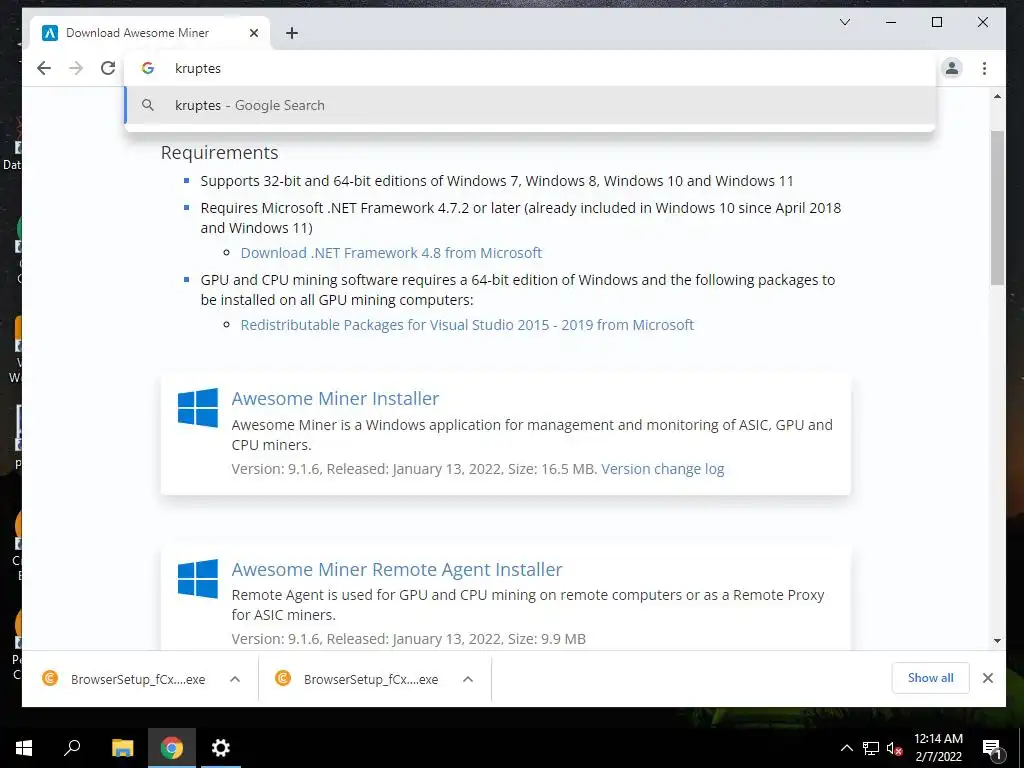Click Awesome Miner Remote Agent Installer link
The width and height of the screenshot is (1024, 768).
pyautogui.click(x=396, y=569)
